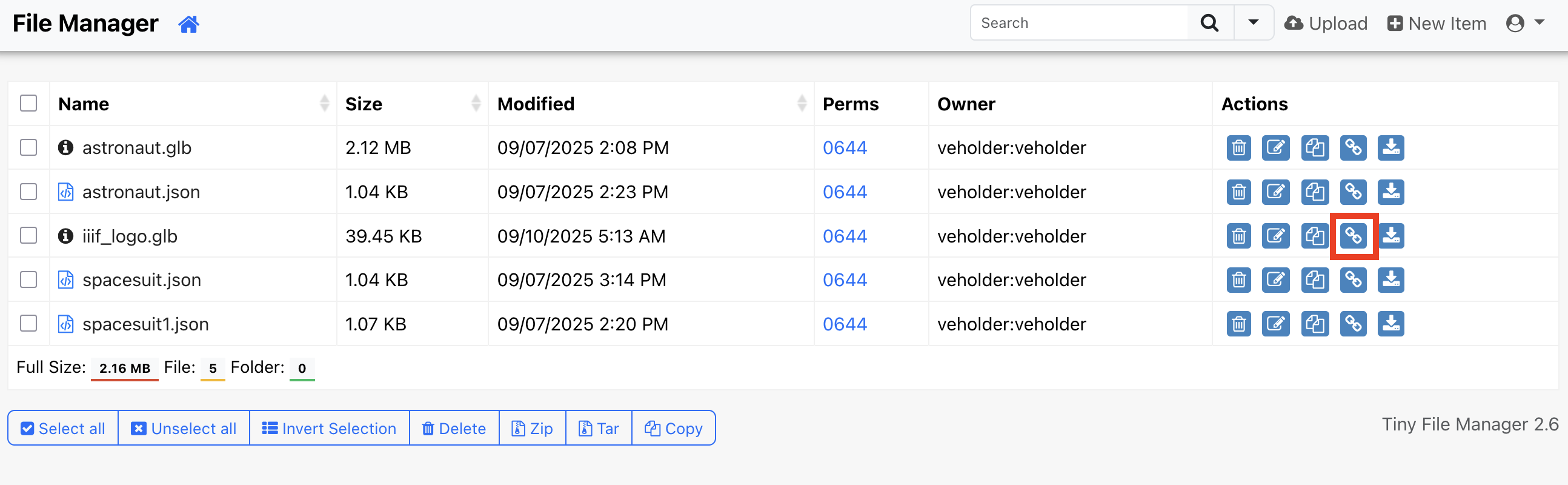Click the home icon beside File Manager
Image resolution: width=1568 pixels, height=485 pixels.
188,24
